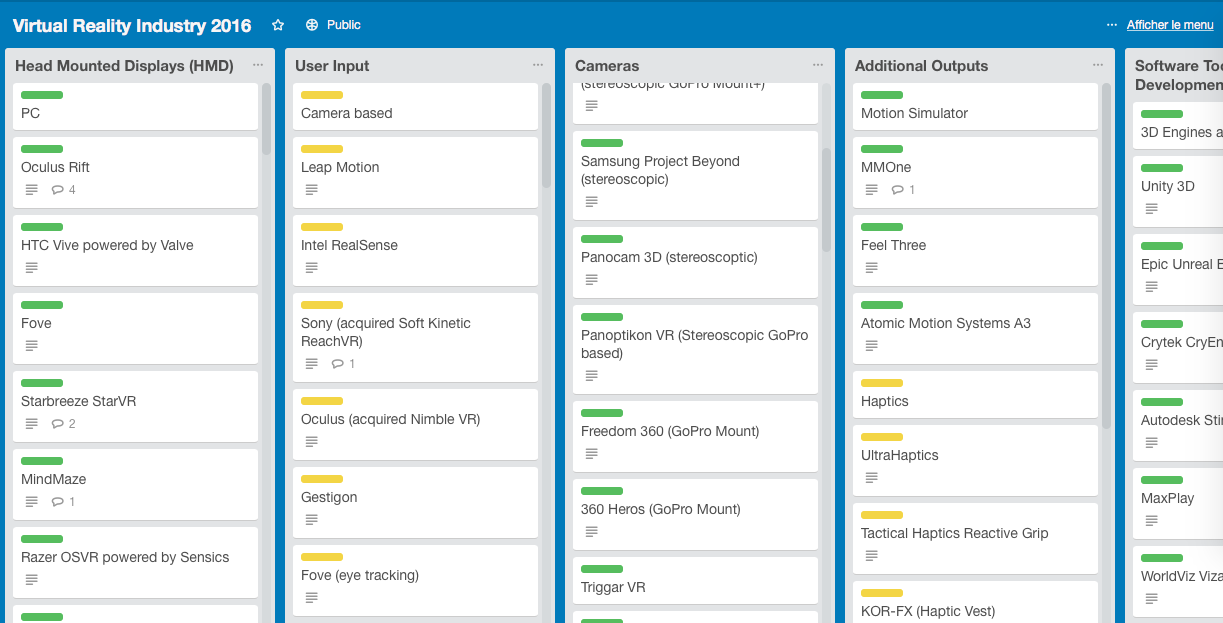Click description icon on Tactical Haptics card
The width and height of the screenshot is (1223, 623).
871,556
